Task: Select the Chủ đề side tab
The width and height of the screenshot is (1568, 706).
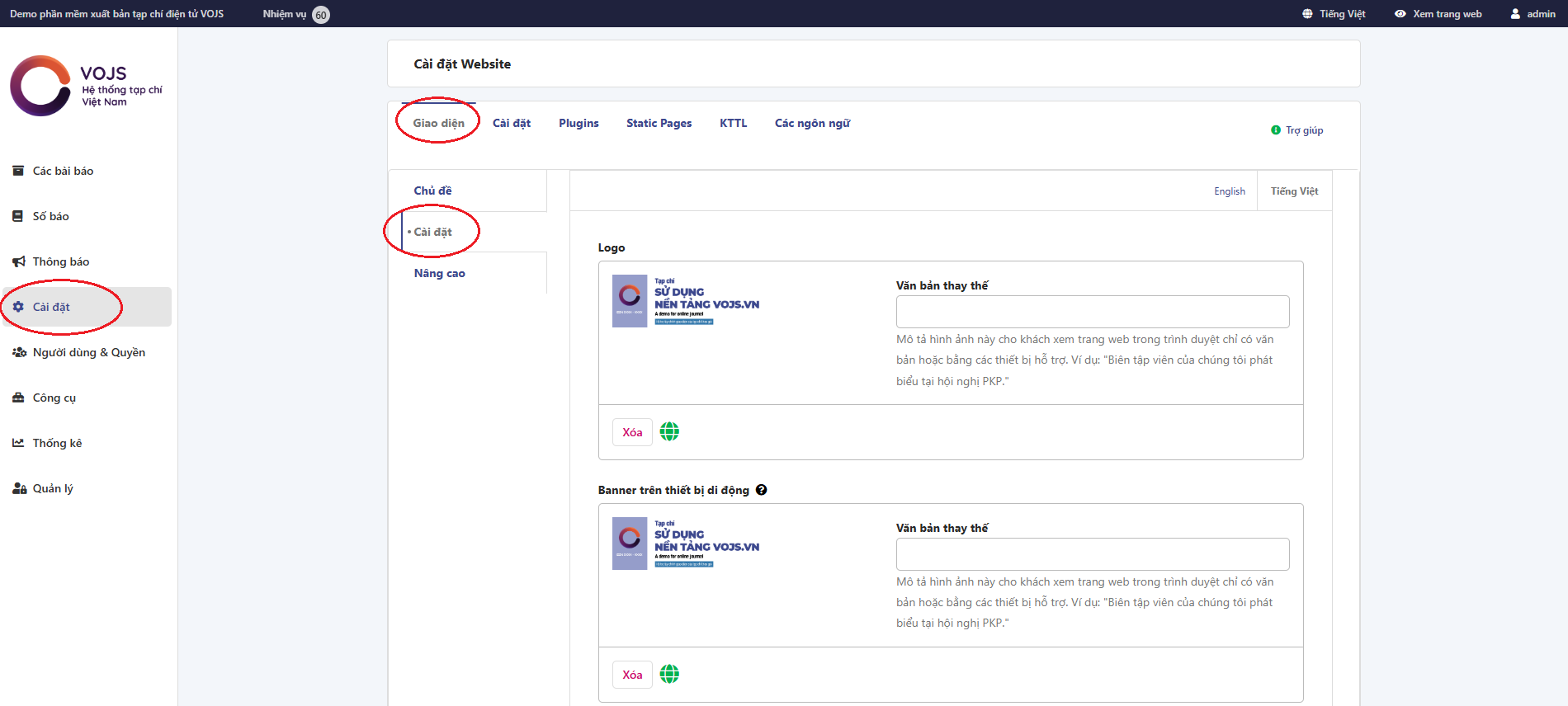Action: (432, 191)
